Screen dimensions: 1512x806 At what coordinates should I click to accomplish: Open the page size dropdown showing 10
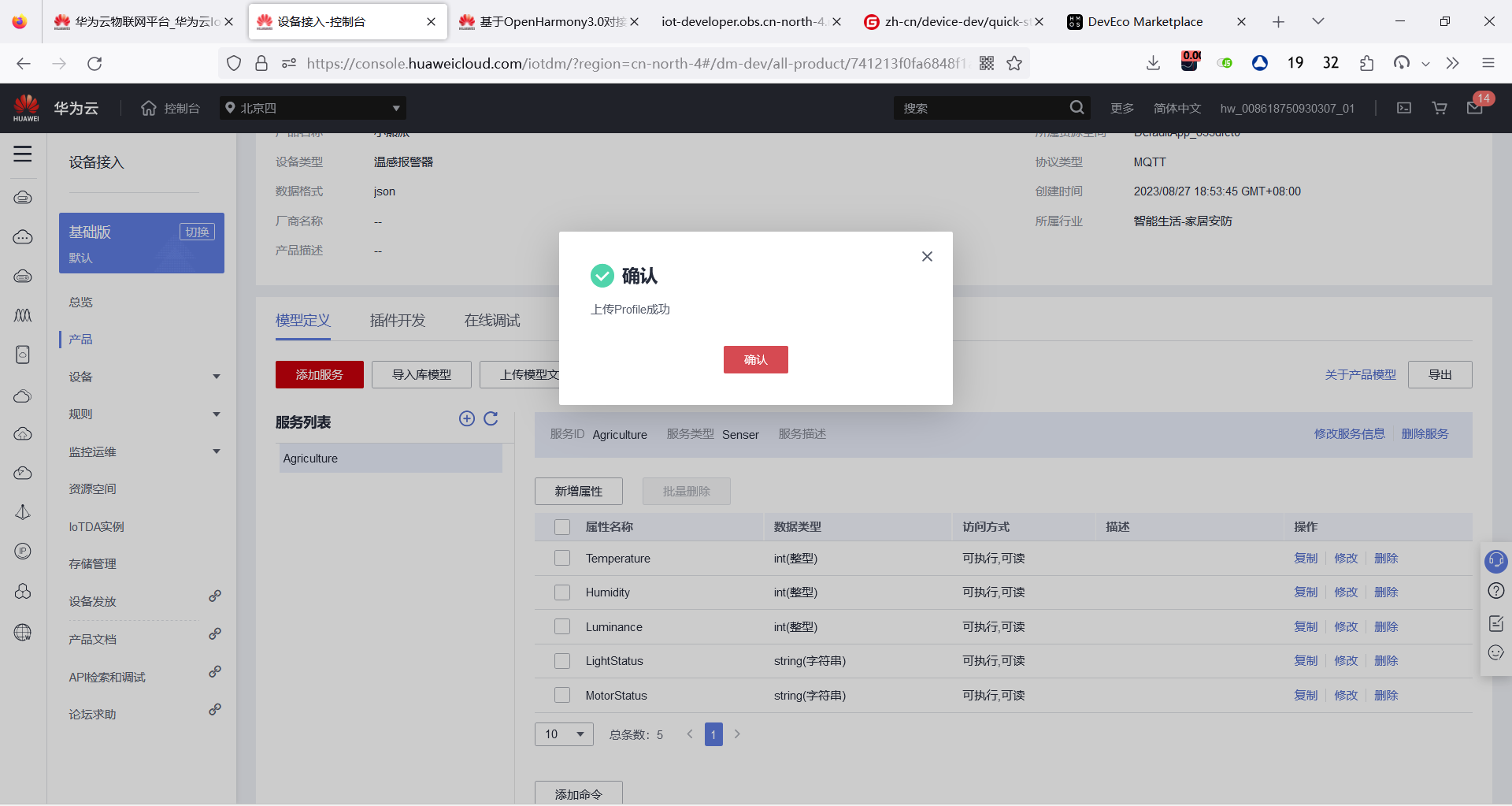pyautogui.click(x=564, y=734)
